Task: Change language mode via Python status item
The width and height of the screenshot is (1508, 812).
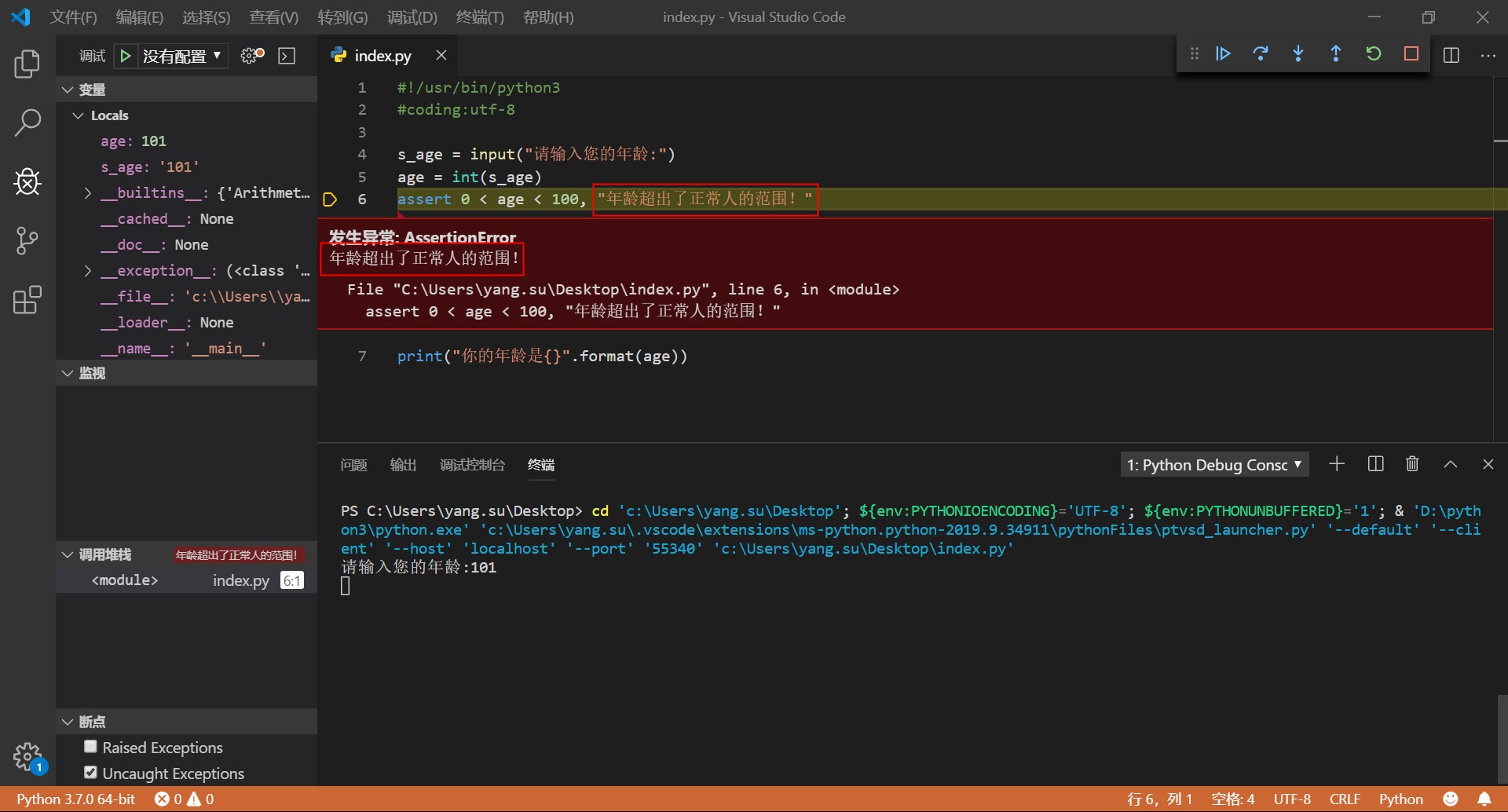Action: pos(1400,799)
